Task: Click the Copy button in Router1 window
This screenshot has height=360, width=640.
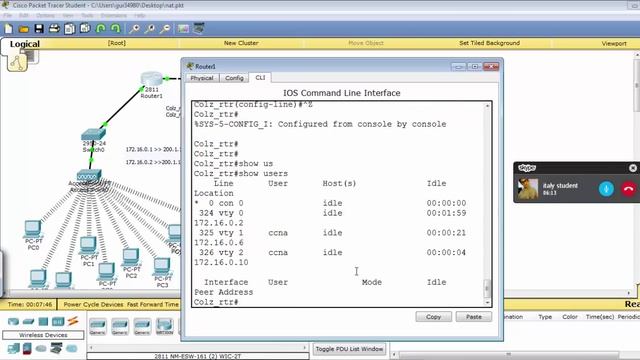Action: point(433,317)
